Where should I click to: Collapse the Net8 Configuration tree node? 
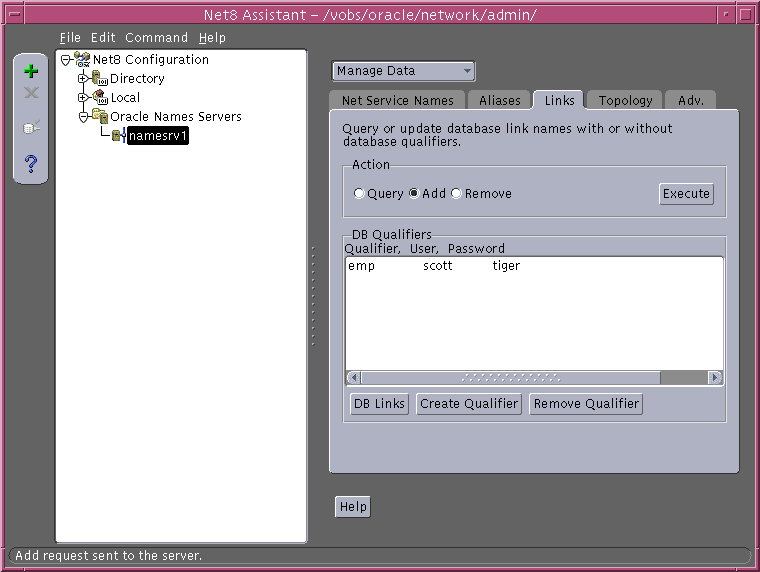[x=66, y=60]
